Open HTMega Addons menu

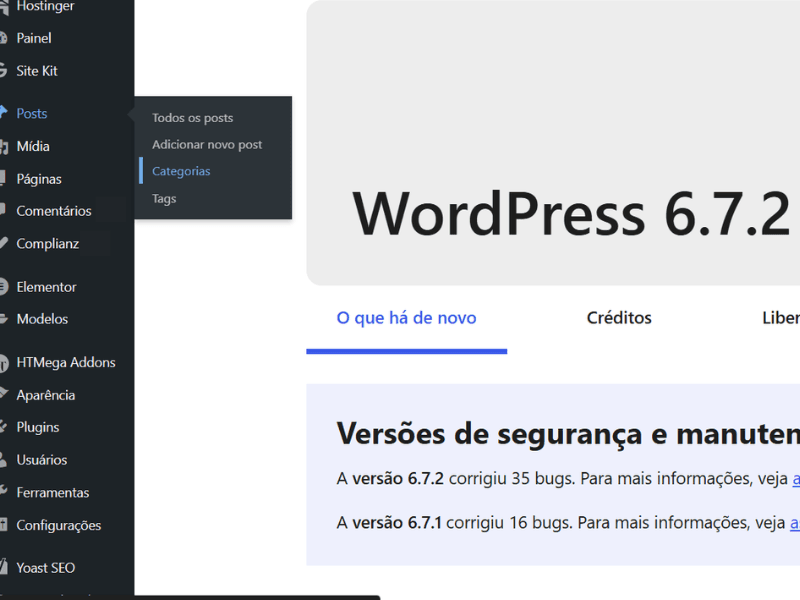point(66,363)
